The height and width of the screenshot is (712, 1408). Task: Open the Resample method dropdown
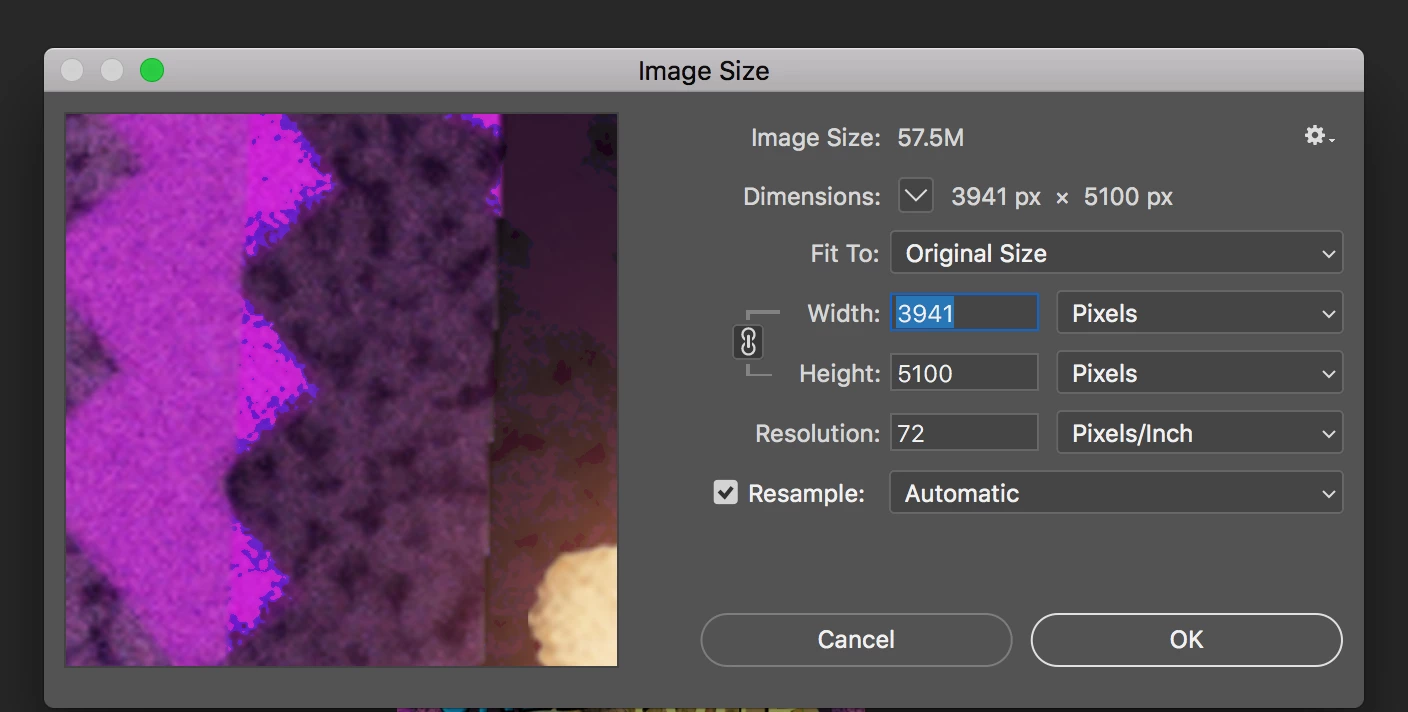coord(1115,493)
